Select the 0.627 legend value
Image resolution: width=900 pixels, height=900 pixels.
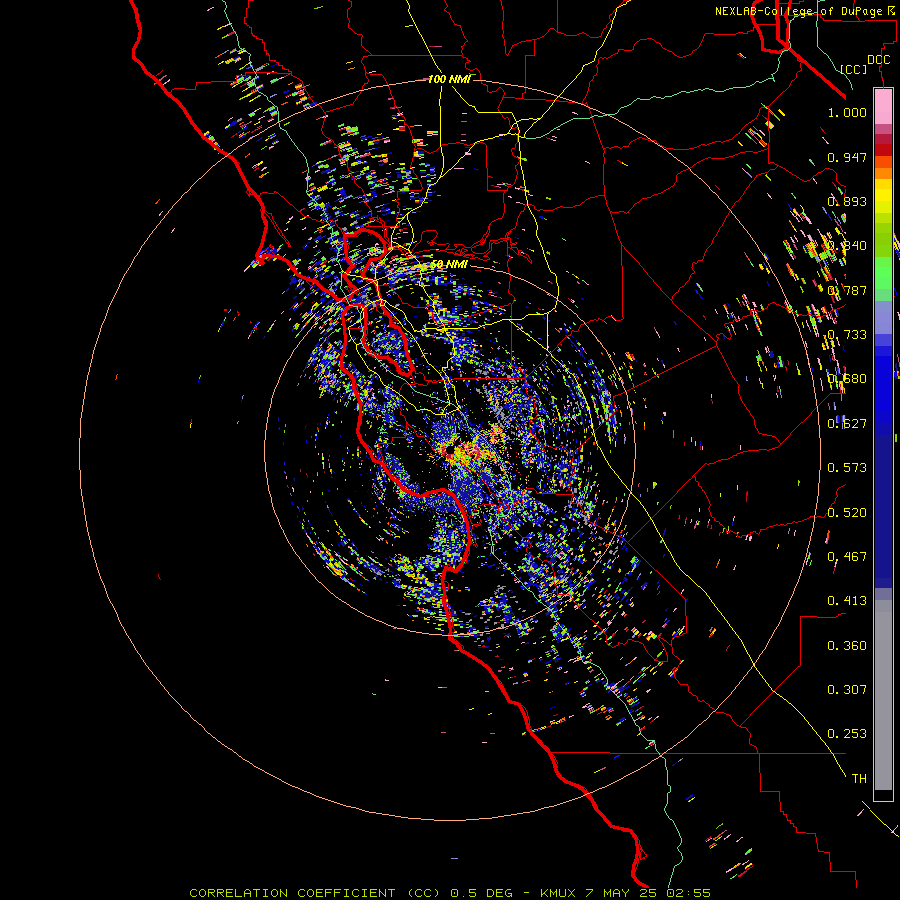(847, 424)
